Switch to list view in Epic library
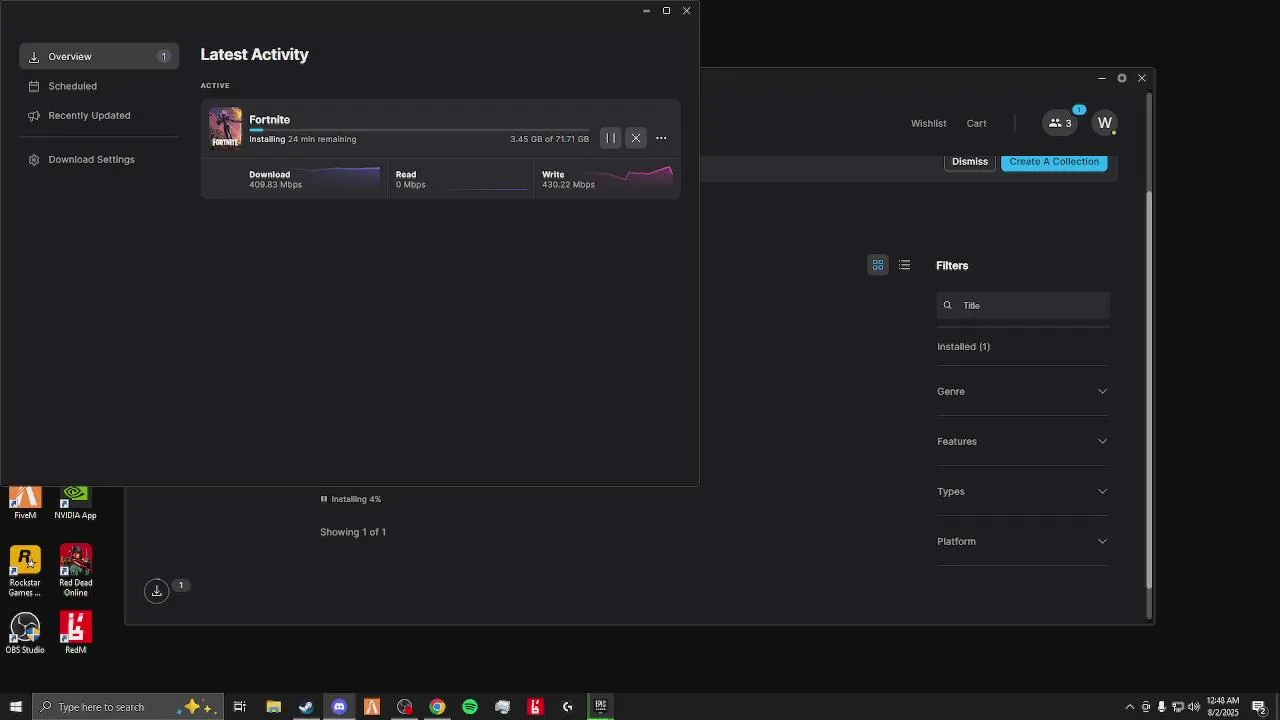The height and width of the screenshot is (720, 1280). [x=904, y=265]
